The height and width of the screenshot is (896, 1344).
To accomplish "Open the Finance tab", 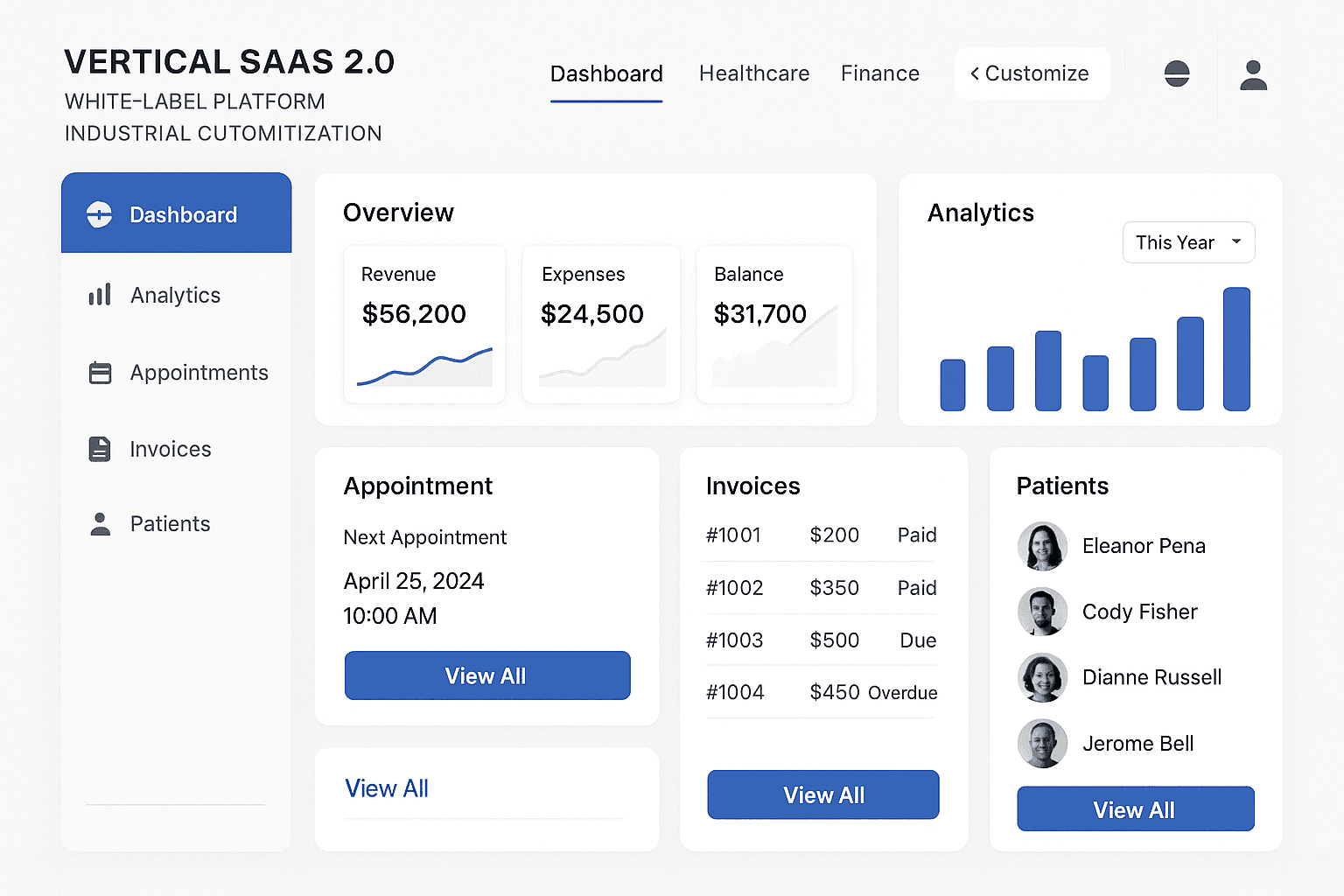I will pos(879,73).
